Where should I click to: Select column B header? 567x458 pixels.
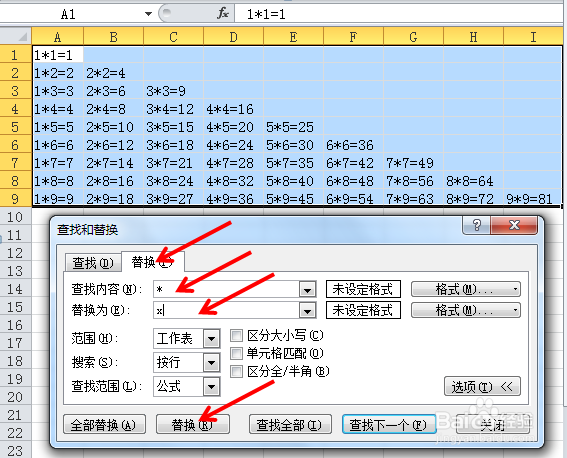(114, 37)
